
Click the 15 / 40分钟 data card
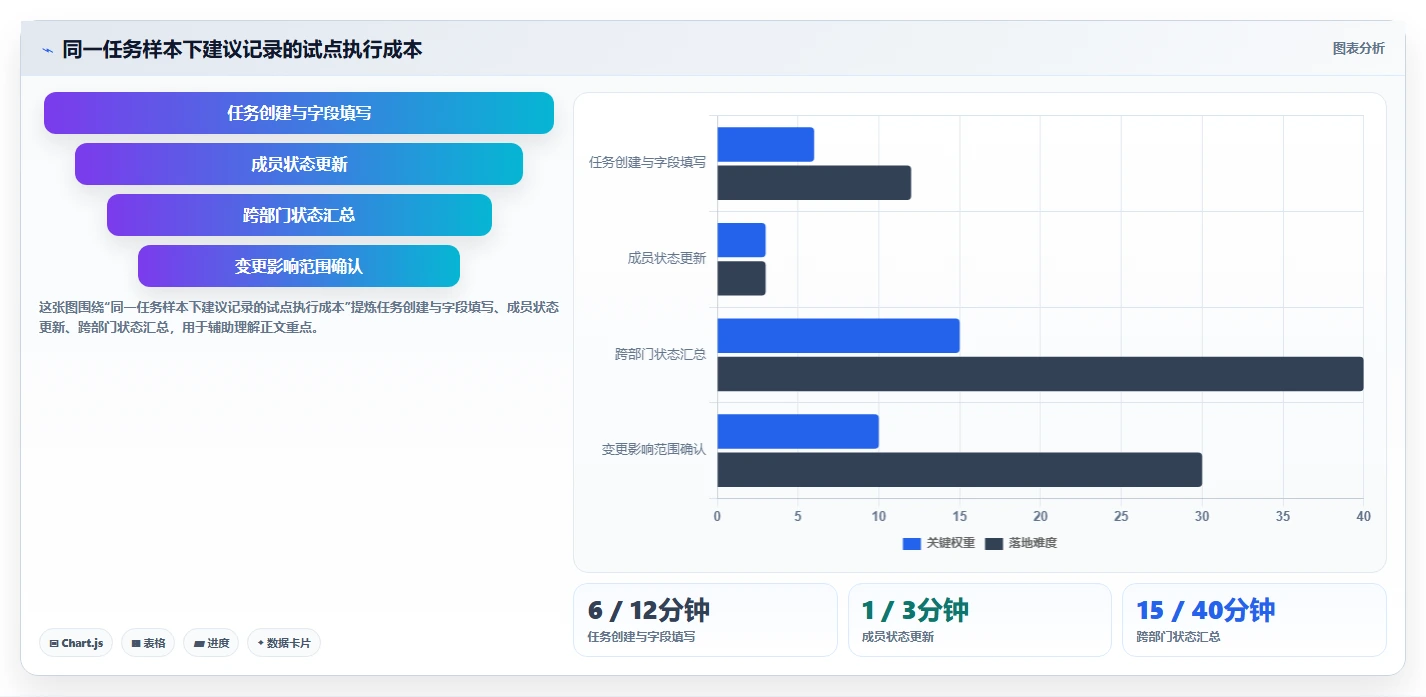pos(1254,620)
